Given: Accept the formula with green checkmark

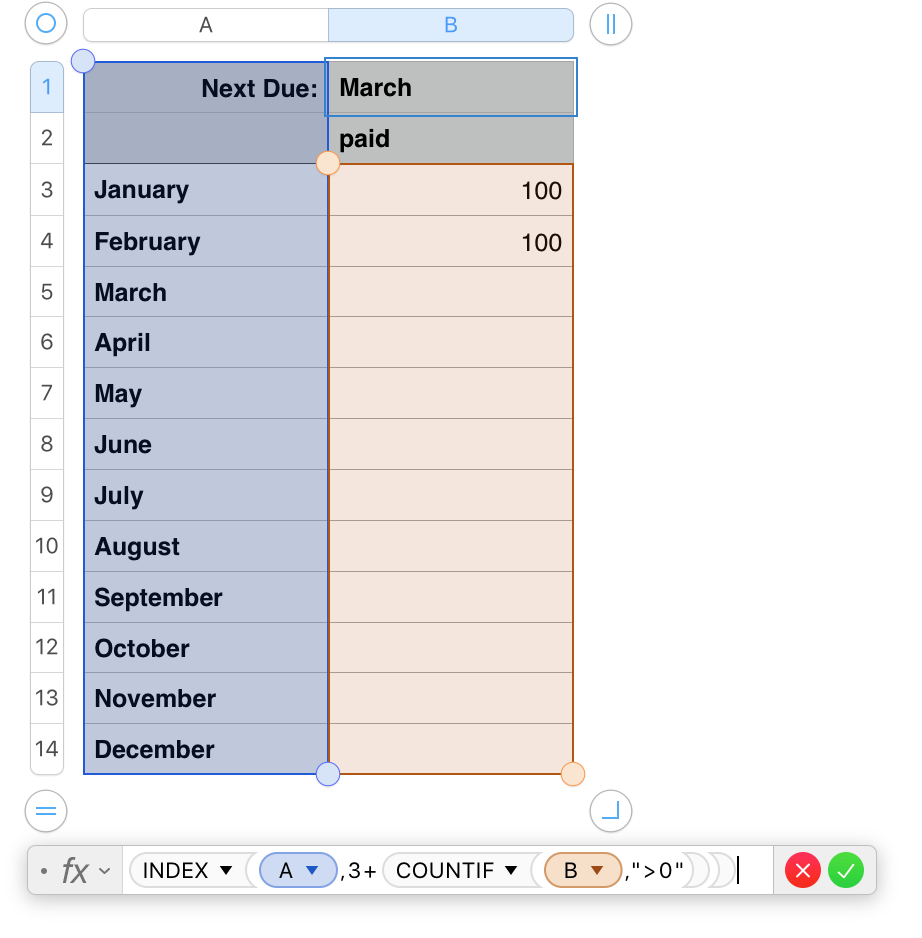Looking at the screenshot, I should click(846, 870).
